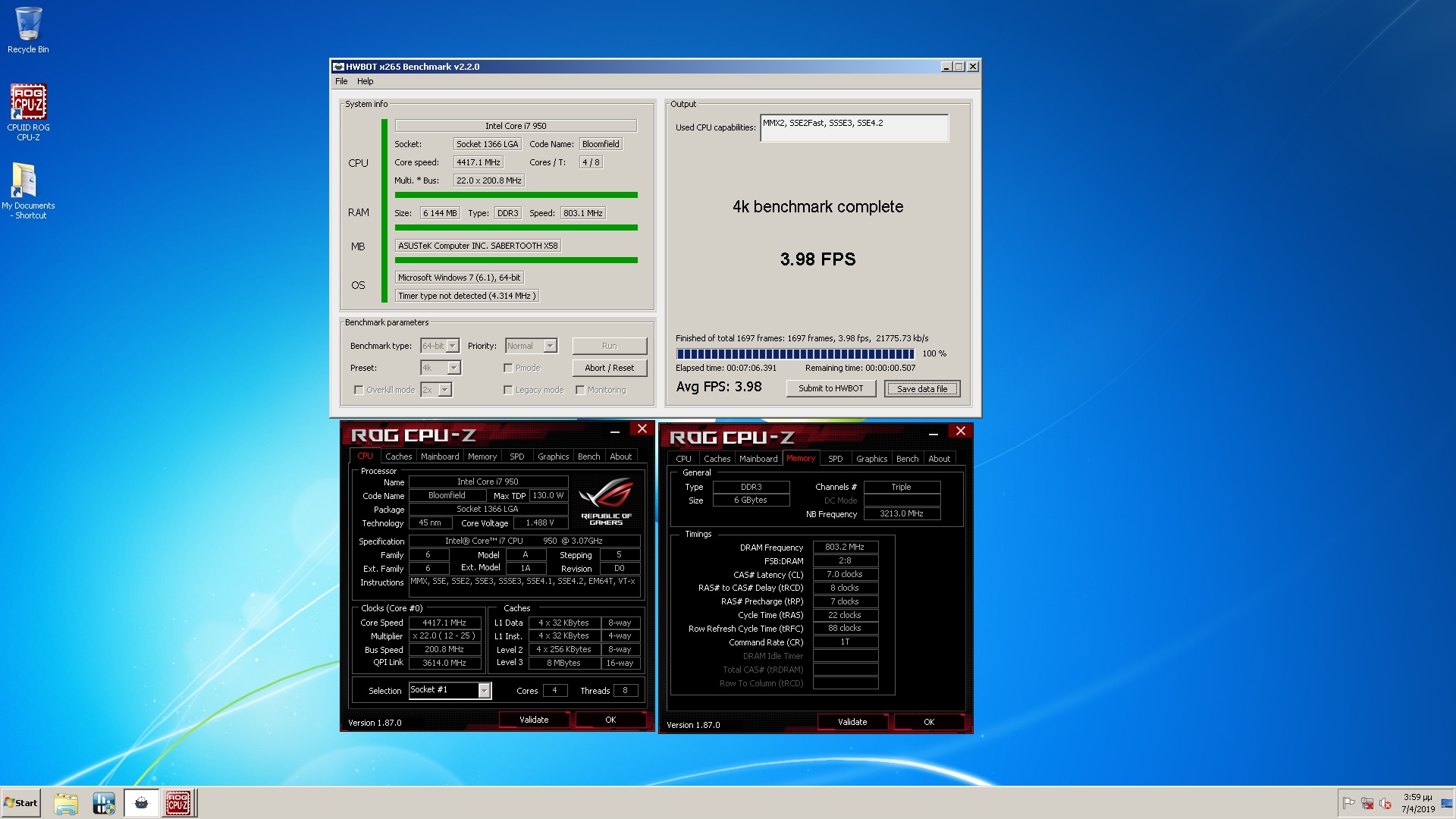Open My Documents shortcut on desktop
1456x819 pixels.
(28, 190)
